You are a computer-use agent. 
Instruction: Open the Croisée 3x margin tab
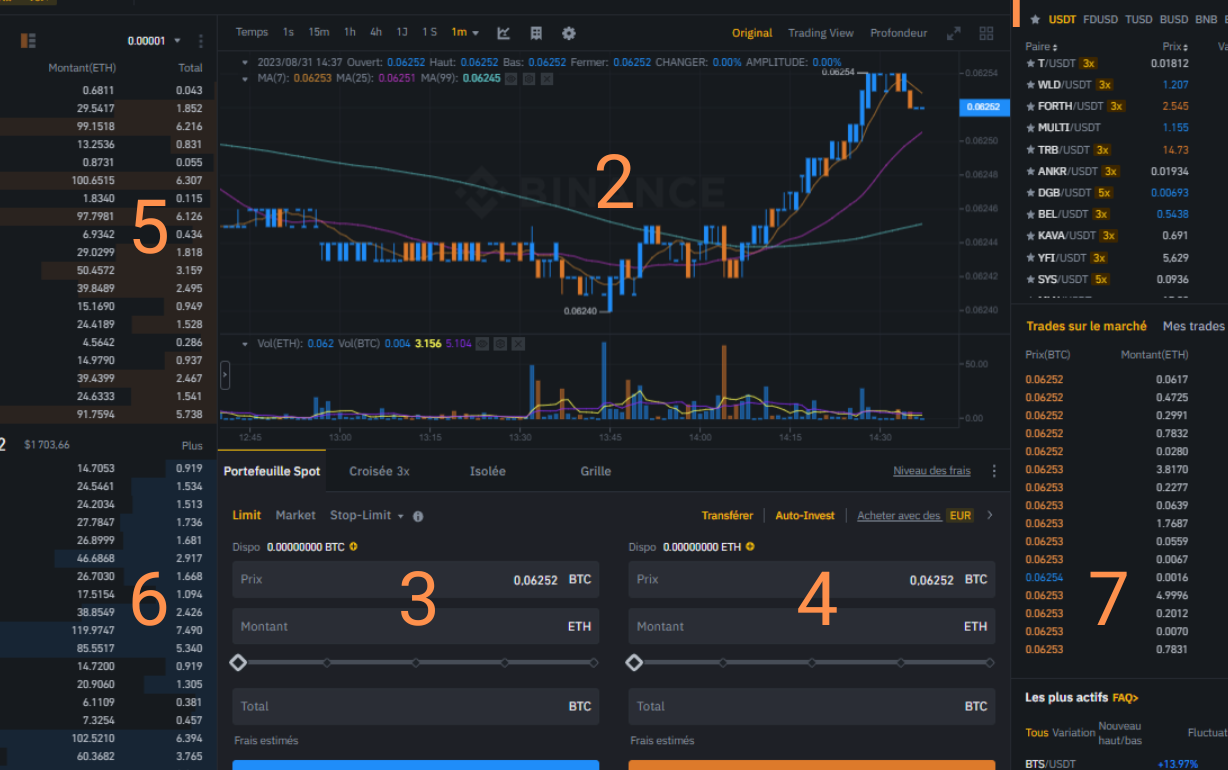coord(380,471)
